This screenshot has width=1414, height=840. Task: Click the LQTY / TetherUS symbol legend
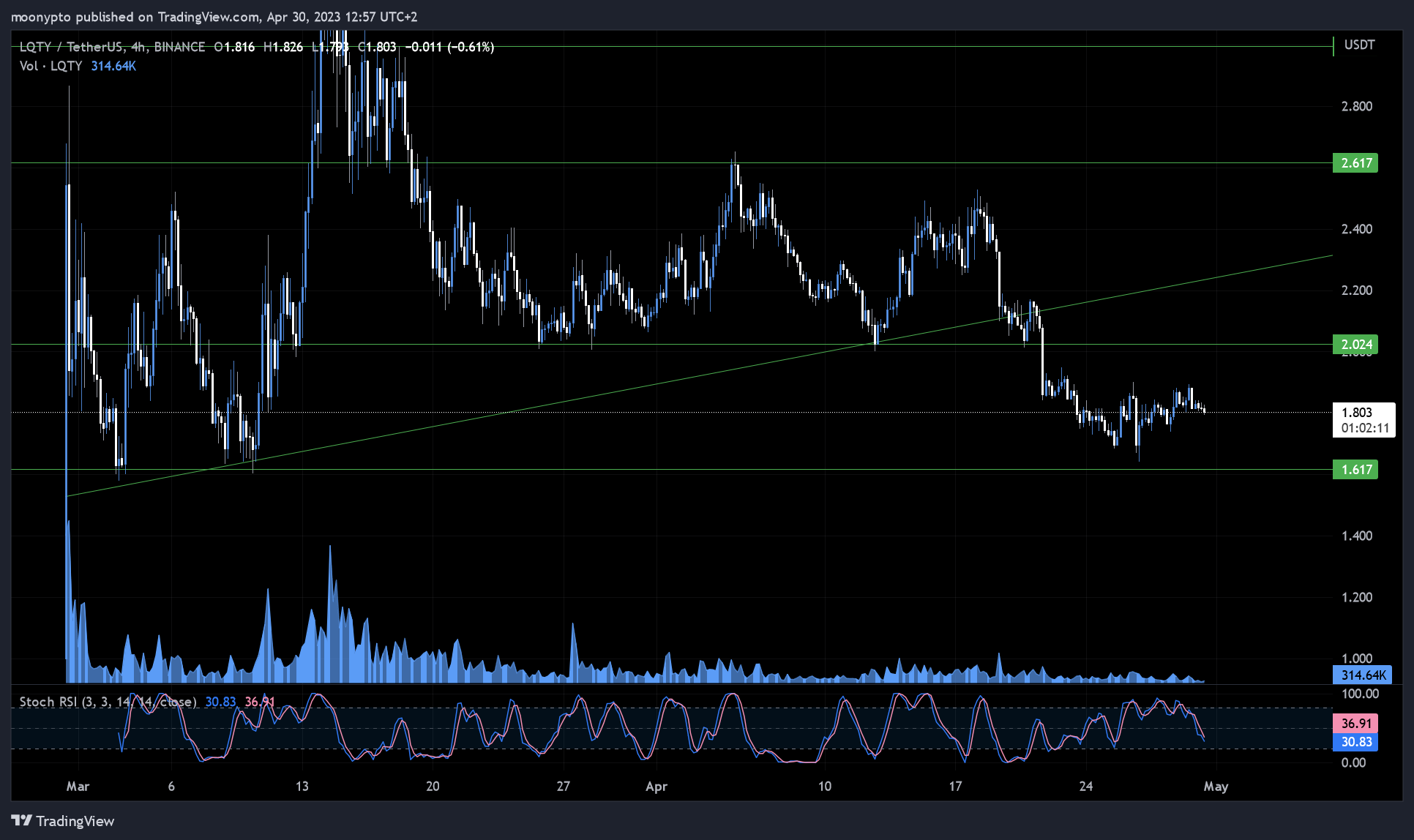(x=112, y=47)
